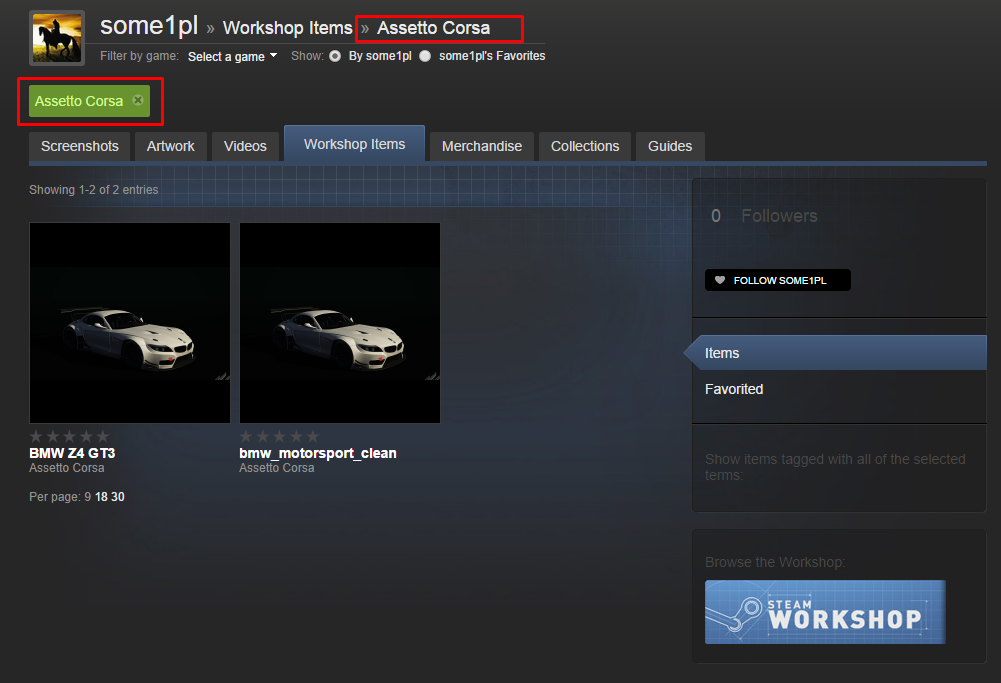Select the 'By some1pl' radio option
The image size is (1001, 683).
coord(335,56)
